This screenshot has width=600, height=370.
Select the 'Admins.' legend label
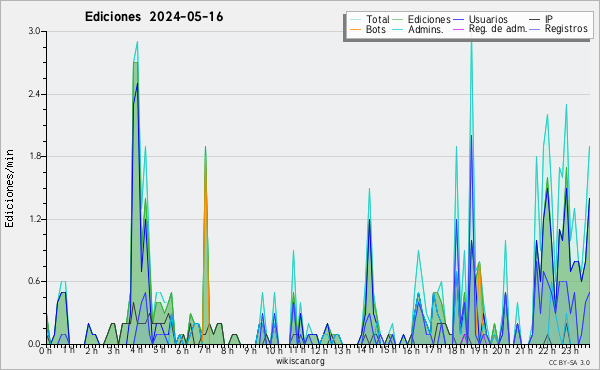pyautogui.click(x=426, y=29)
